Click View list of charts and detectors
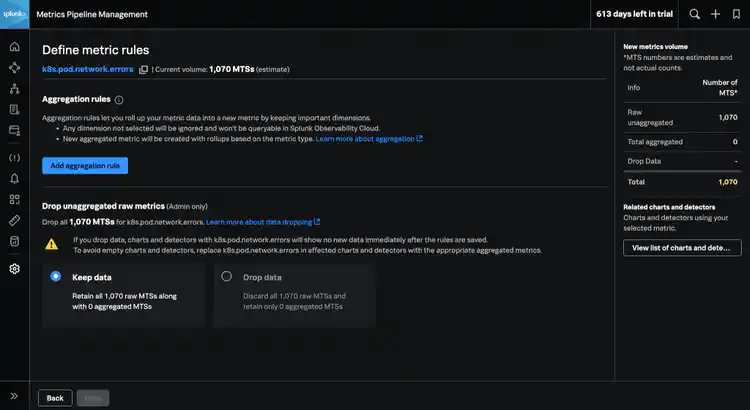750x410 pixels. [681, 248]
